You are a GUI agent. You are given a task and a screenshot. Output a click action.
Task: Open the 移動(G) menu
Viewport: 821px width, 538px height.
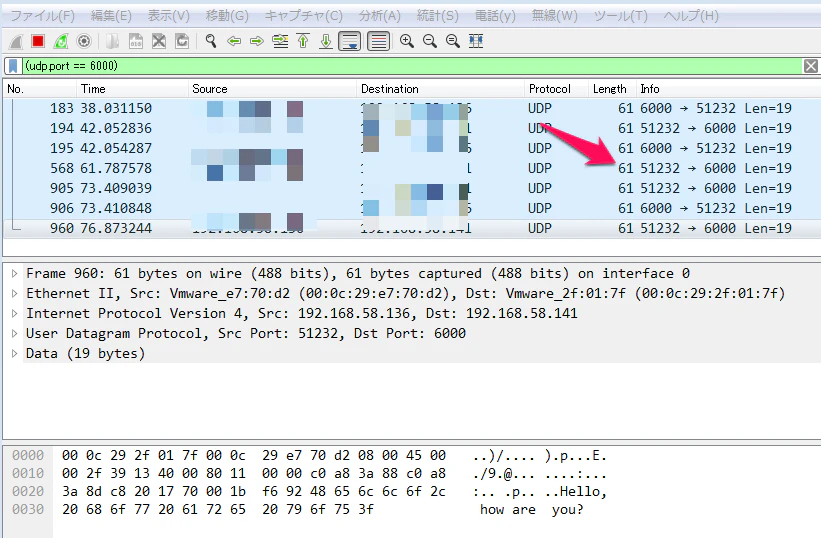[227, 16]
